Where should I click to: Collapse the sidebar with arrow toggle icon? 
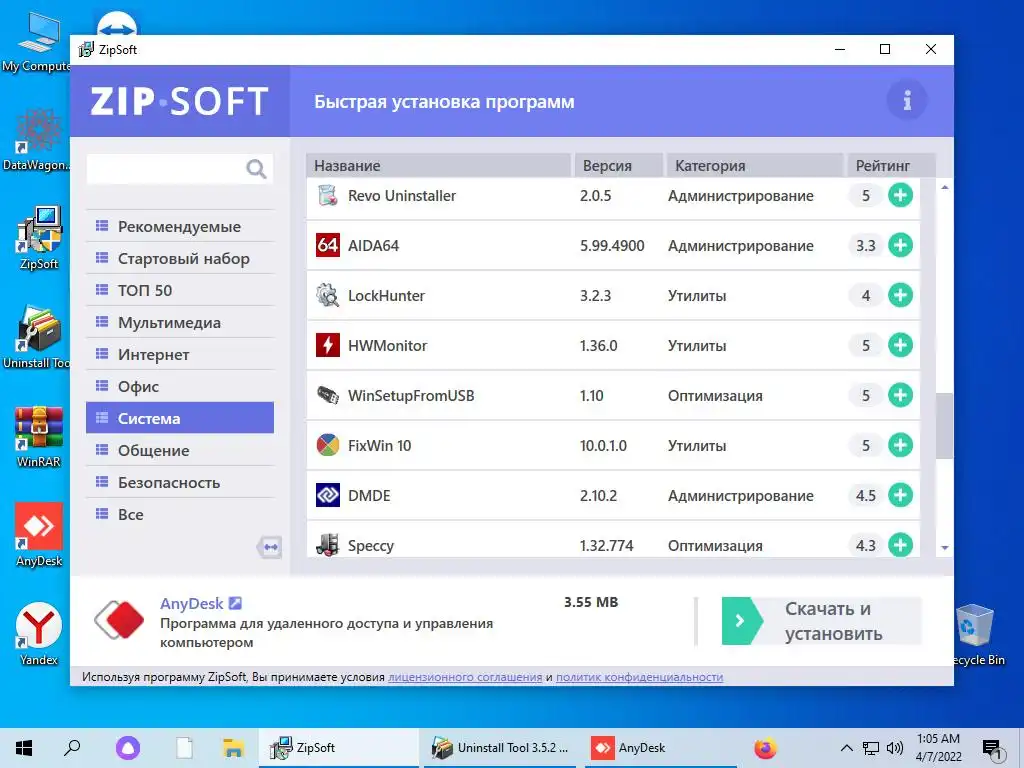tap(269, 547)
